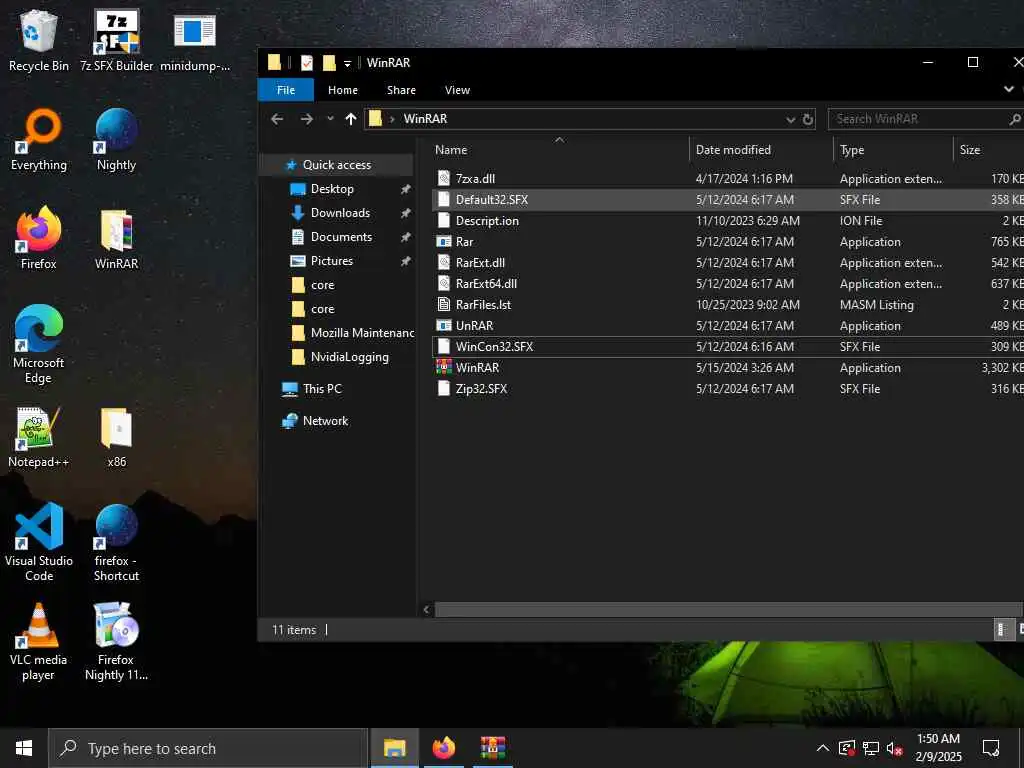The height and width of the screenshot is (768, 1024).
Task: Open the WinRAR folder desktop icon
Action: tap(116, 238)
